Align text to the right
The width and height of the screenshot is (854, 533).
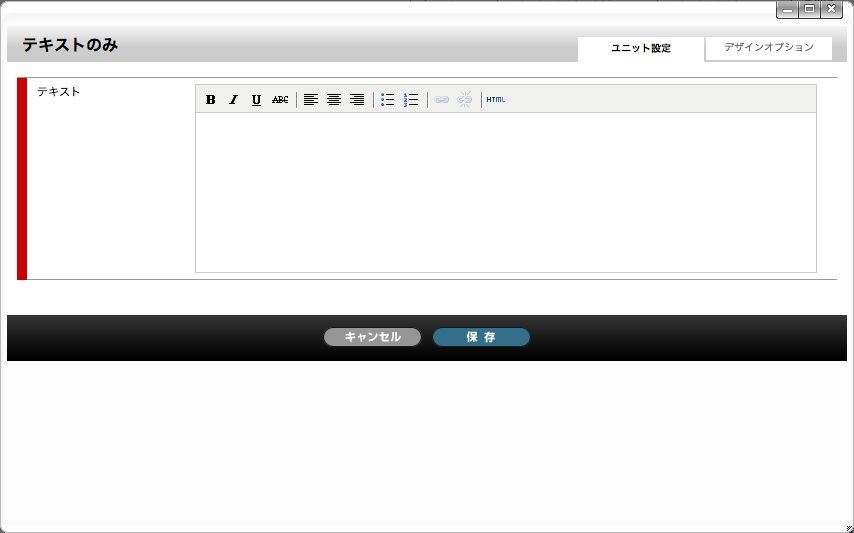click(357, 100)
